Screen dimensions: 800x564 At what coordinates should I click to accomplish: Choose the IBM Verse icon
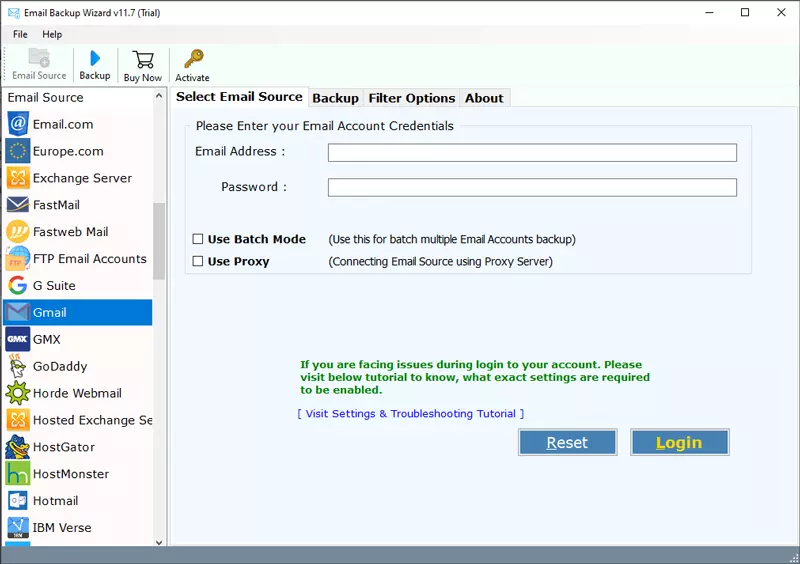click(x=18, y=527)
